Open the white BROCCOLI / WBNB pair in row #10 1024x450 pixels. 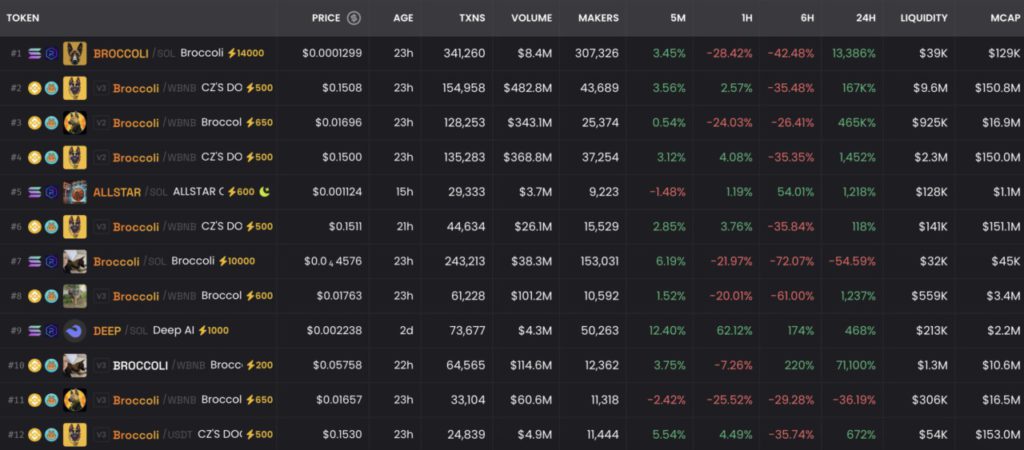140,366
